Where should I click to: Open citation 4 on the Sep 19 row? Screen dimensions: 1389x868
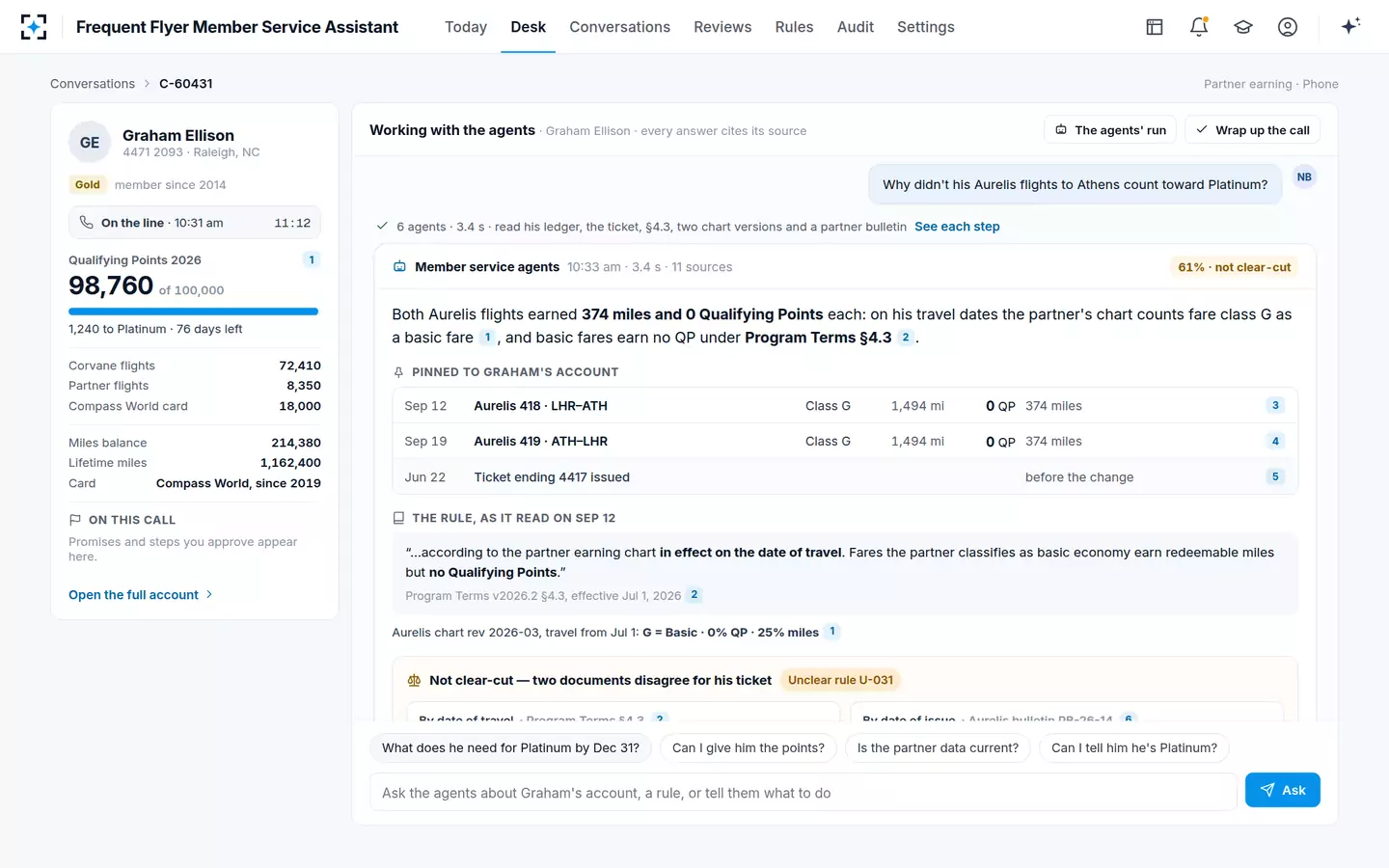(x=1275, y=442)
